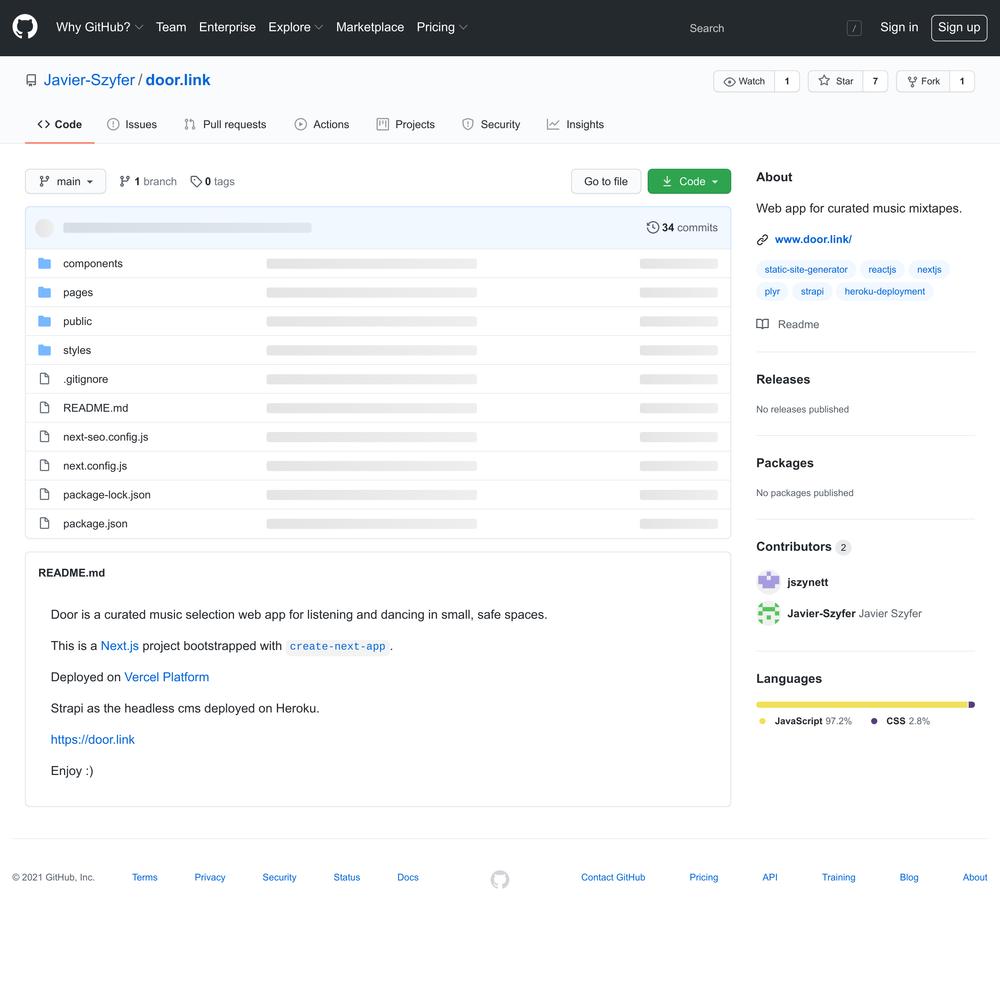
Task: Click the components folder icon
Action: coord(44,263)
